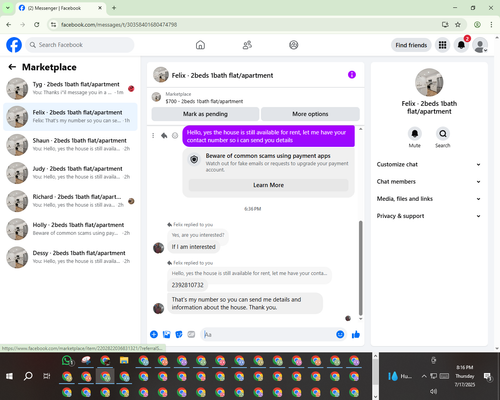Image resolution: width=500 pixels, height=400 pixels.
Task: Open the Facebook logo home link
Action: click(x=14, y=45)
